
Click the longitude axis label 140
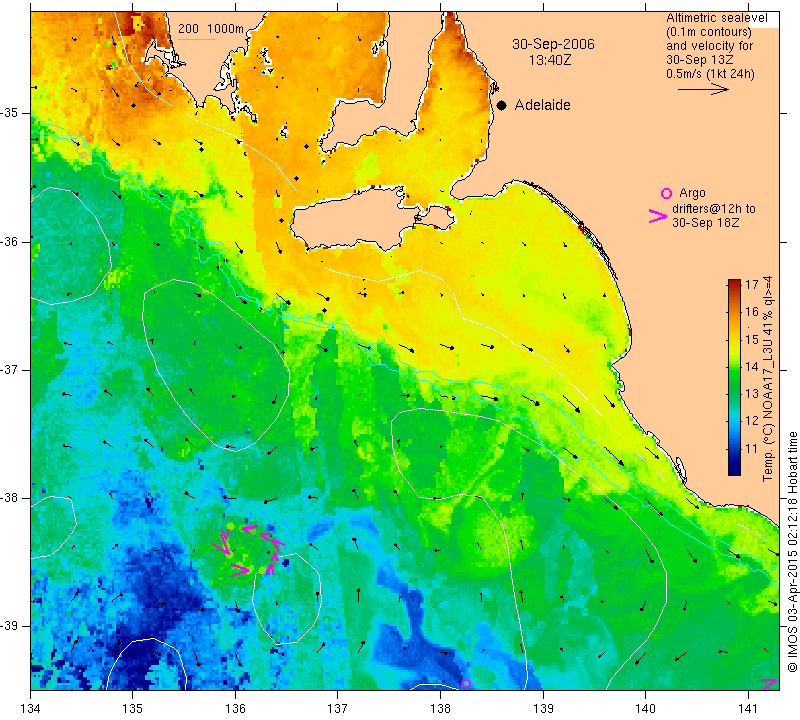[645, 708]
